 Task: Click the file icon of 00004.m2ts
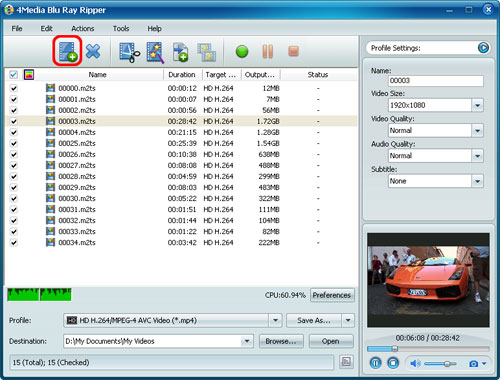pyautogui.click(x=50, y=132)
